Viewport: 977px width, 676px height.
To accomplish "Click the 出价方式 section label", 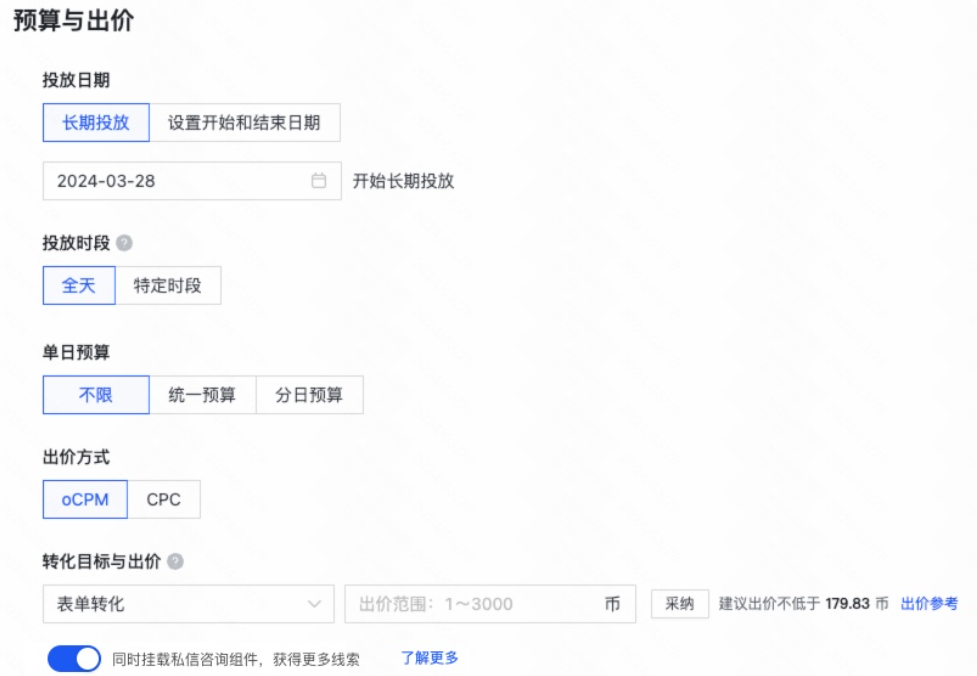I will pos(76,457).
